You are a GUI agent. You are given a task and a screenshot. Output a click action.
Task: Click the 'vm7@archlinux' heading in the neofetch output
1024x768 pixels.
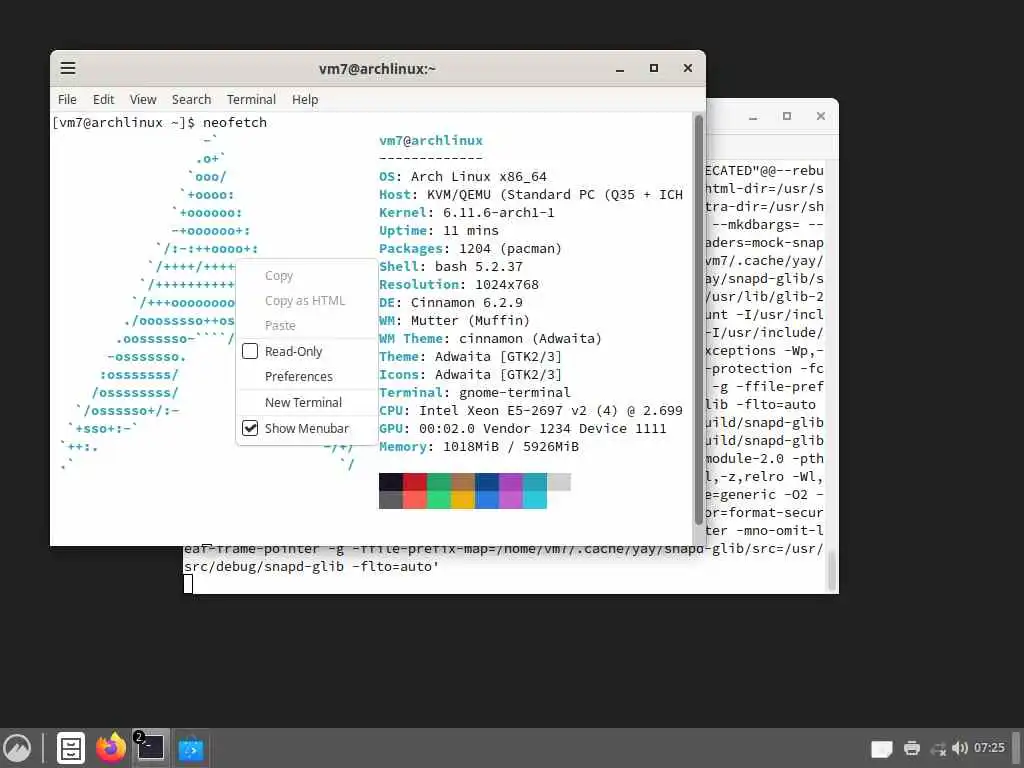pos(431,140)
